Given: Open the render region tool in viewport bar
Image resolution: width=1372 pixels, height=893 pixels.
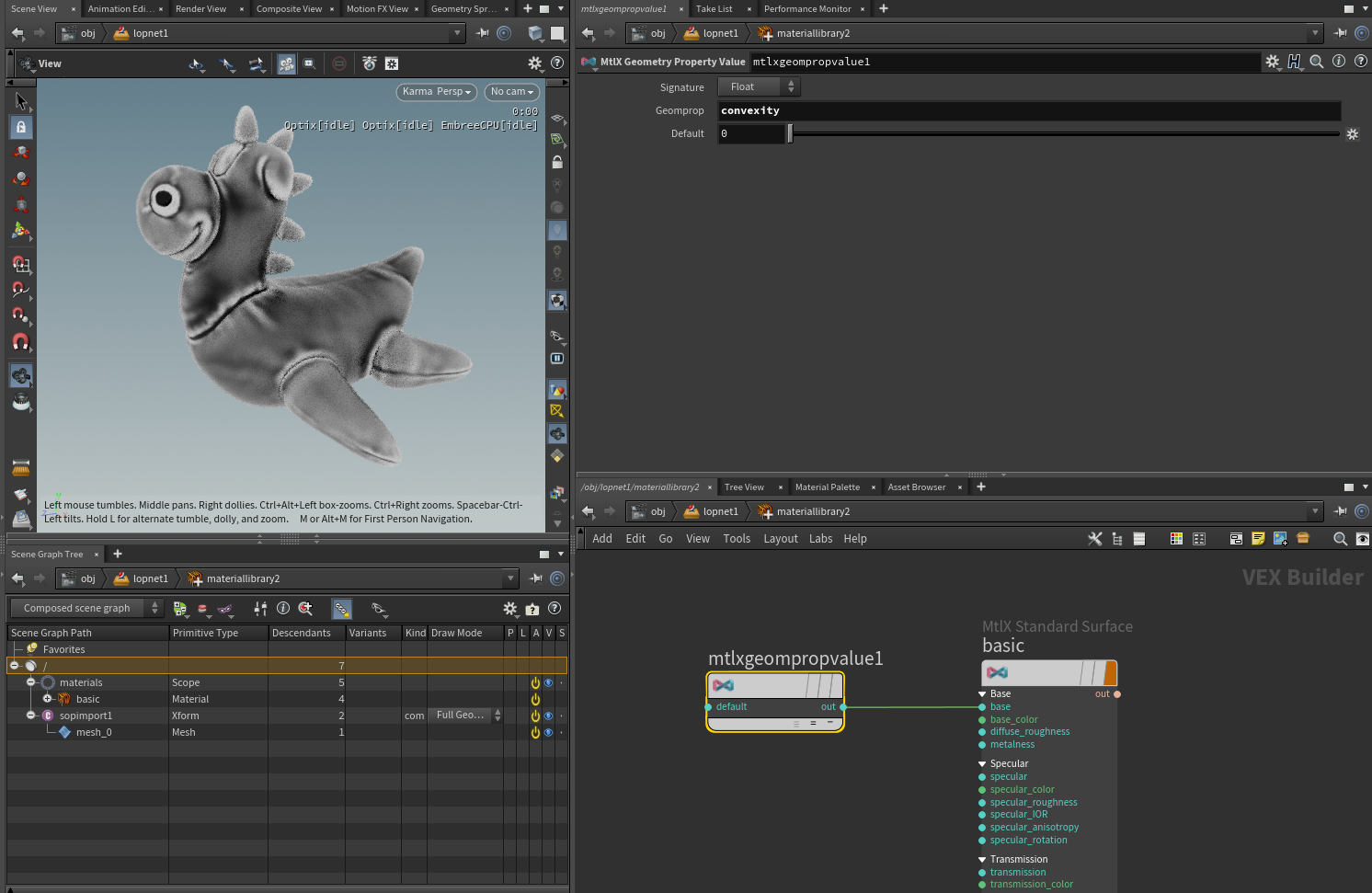Looking at the screenshot, I should click(310, 63).
